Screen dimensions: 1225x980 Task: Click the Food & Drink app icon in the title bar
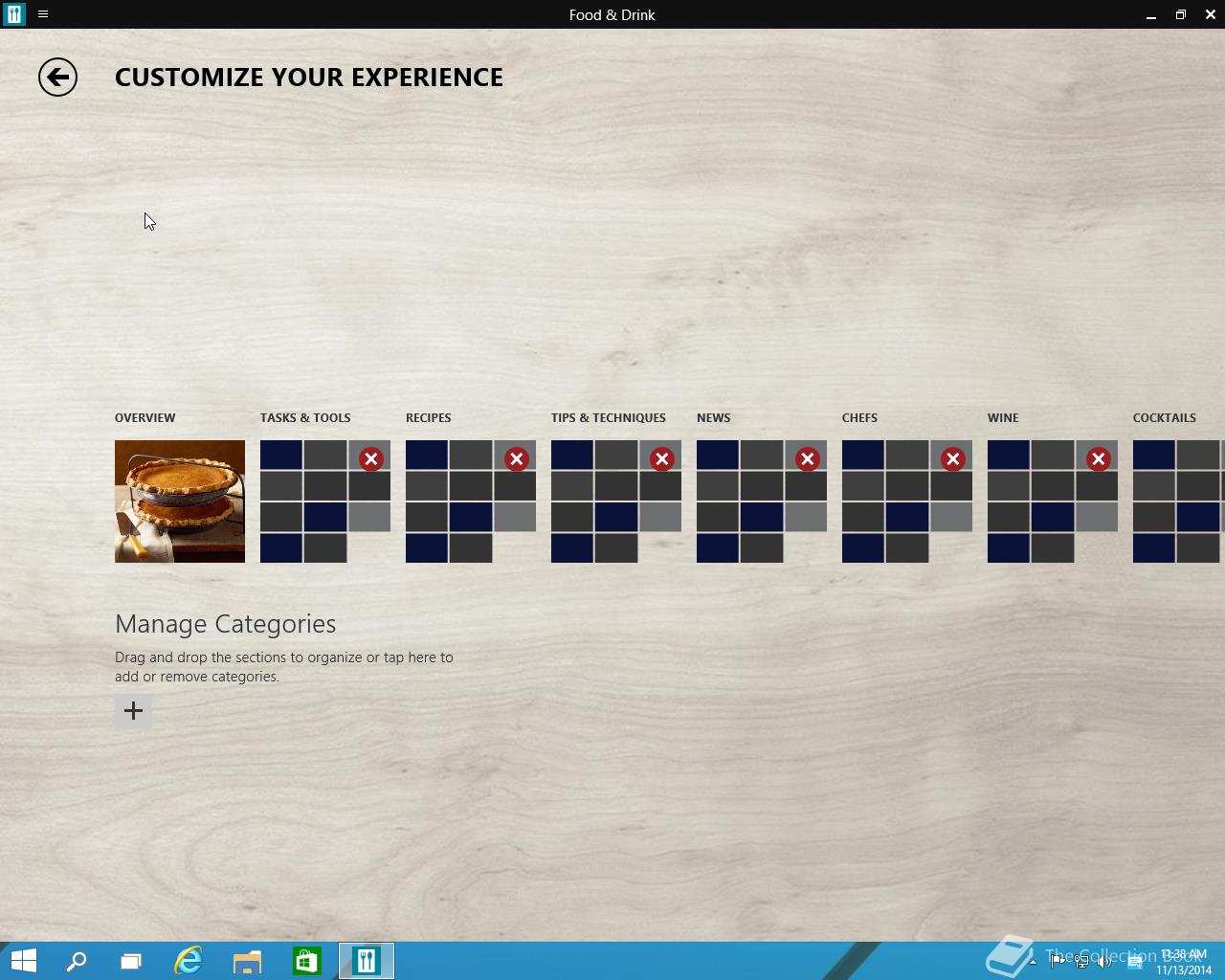tap(13, 14)
